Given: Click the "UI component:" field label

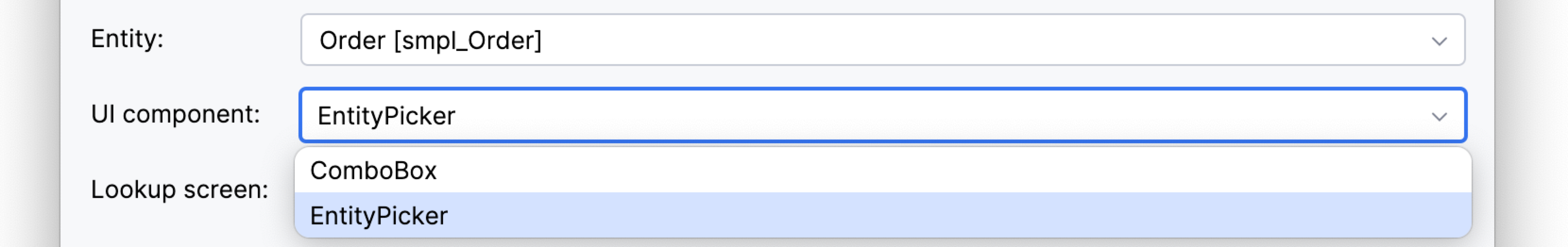Looking at the screenshot, I should click(x=175, y=114).
